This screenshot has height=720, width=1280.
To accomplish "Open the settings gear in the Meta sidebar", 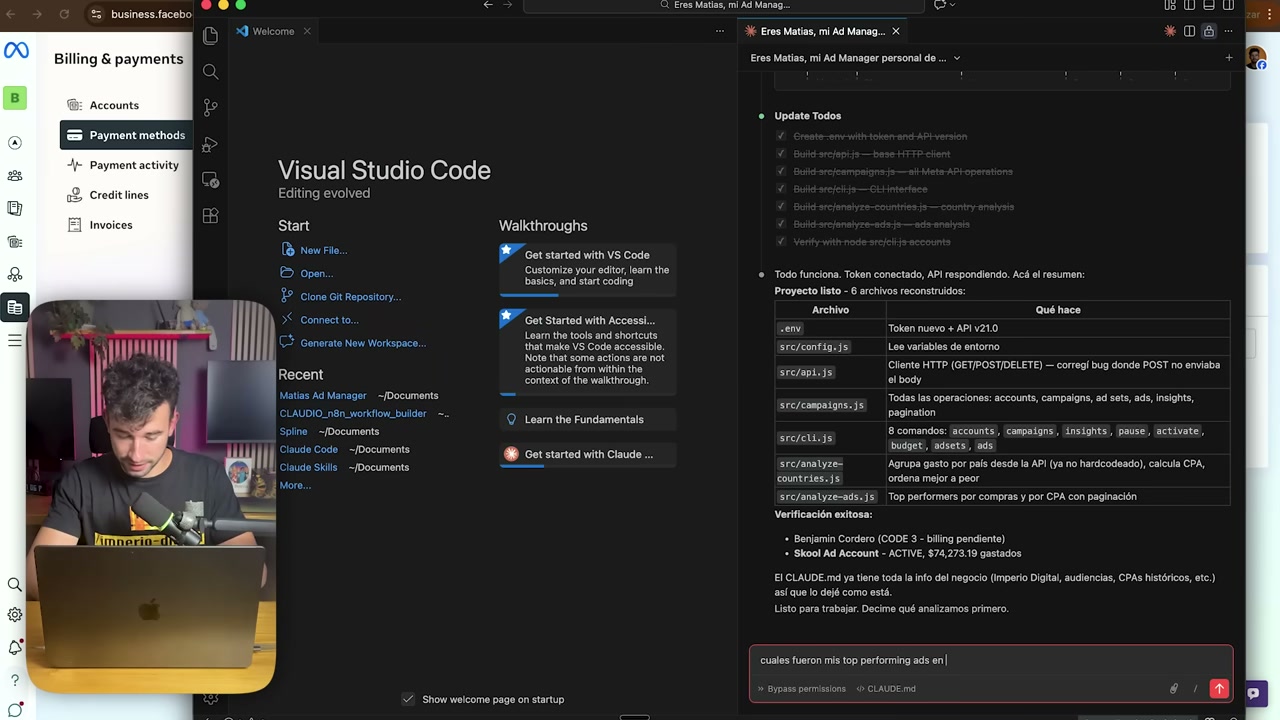I will click(15, 615).
